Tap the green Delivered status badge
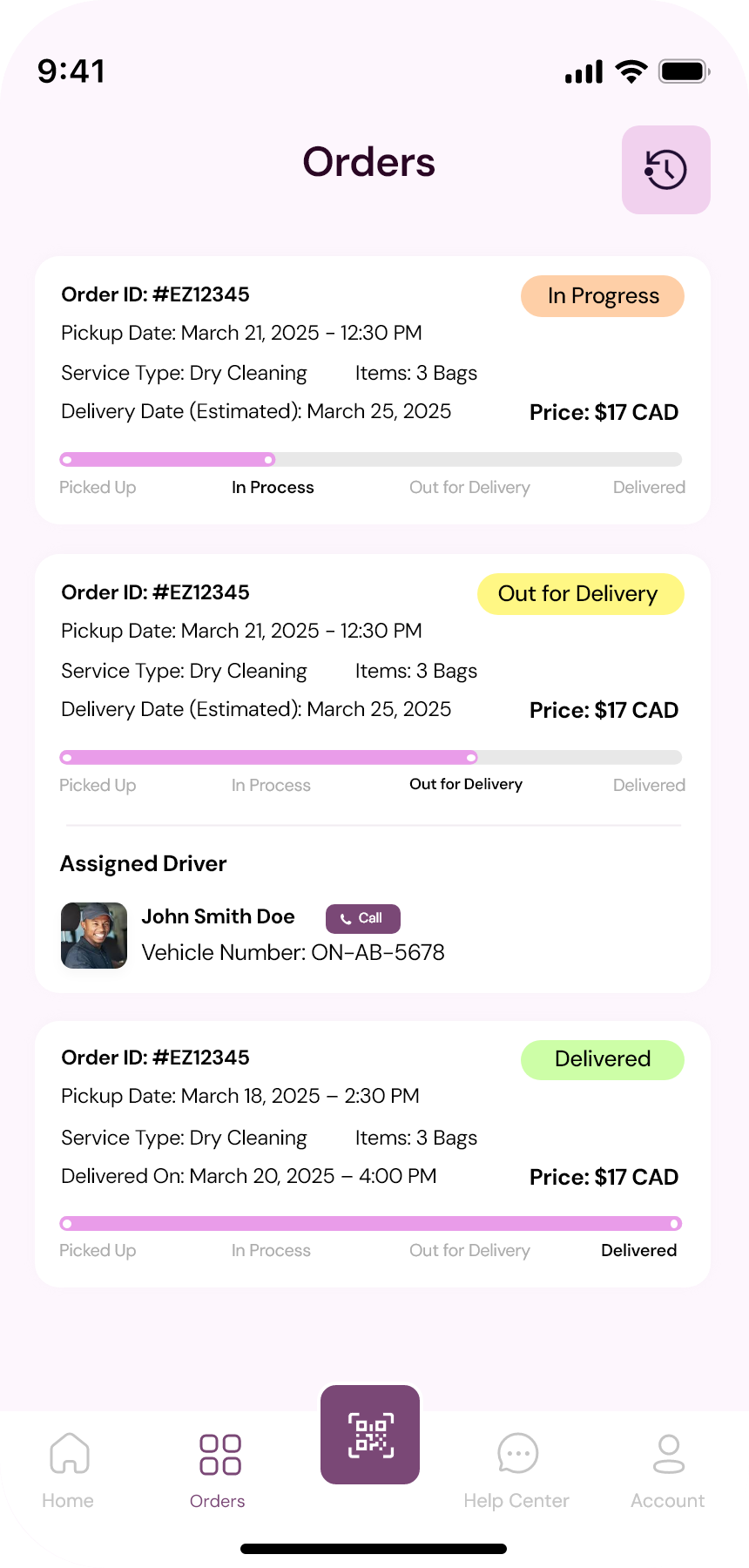The height and width of the screenshot is (1568, 749). click(603, 1059)
